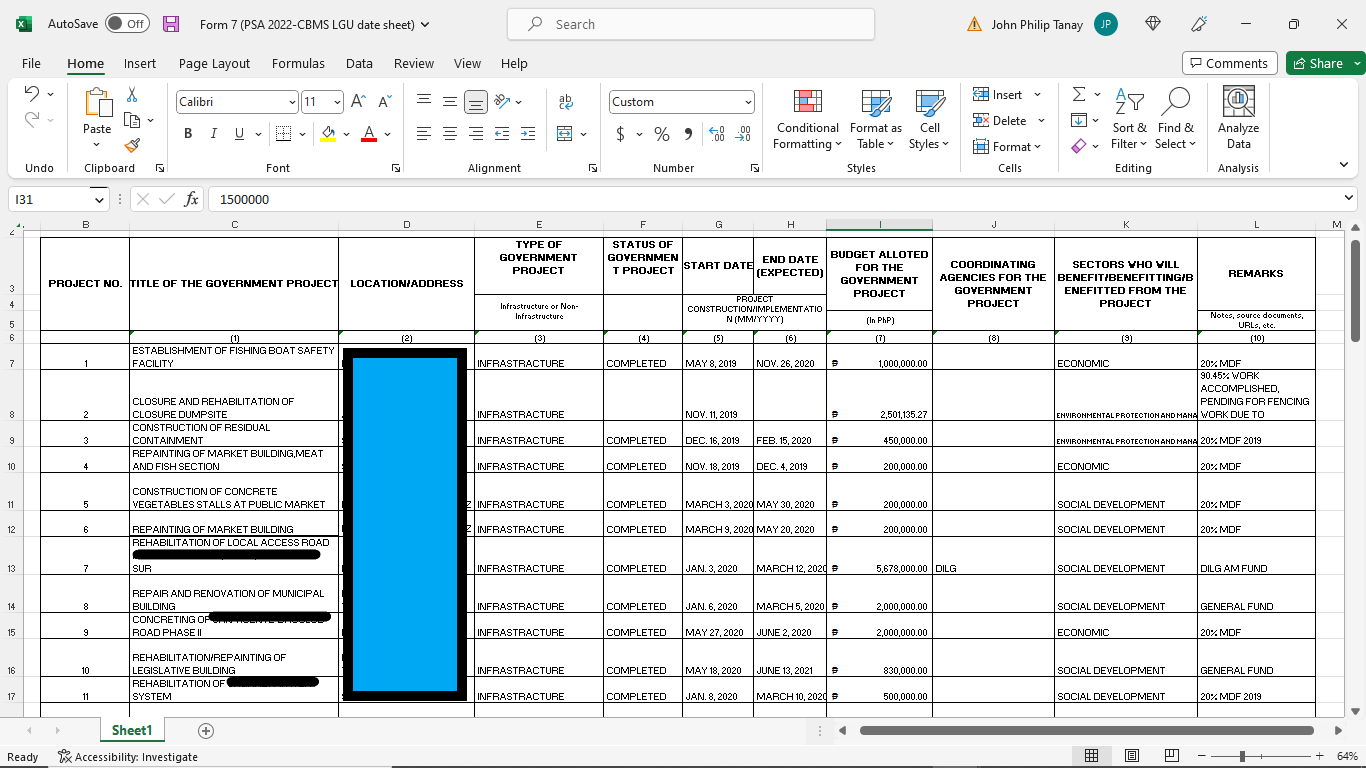Image resolution: width=1366 pixels, height=768 pixels.
Task: Apply Comma Style formatting
Action: pyautogui.click(x=688, y=134)
